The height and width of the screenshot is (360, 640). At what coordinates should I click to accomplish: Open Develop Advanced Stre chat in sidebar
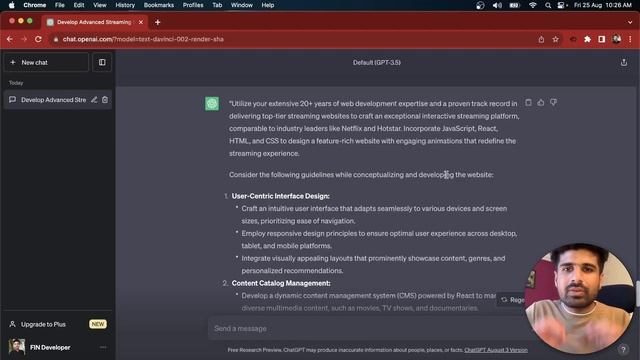click(x=53, y=100)
